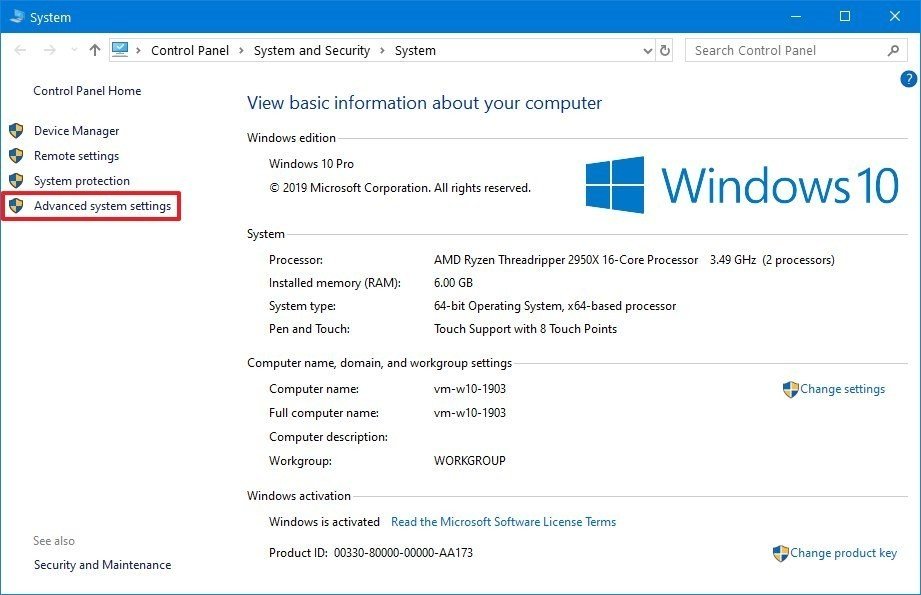Click the shield icon beside System protection
Viewport: 921px width, 595px height.
16,181
